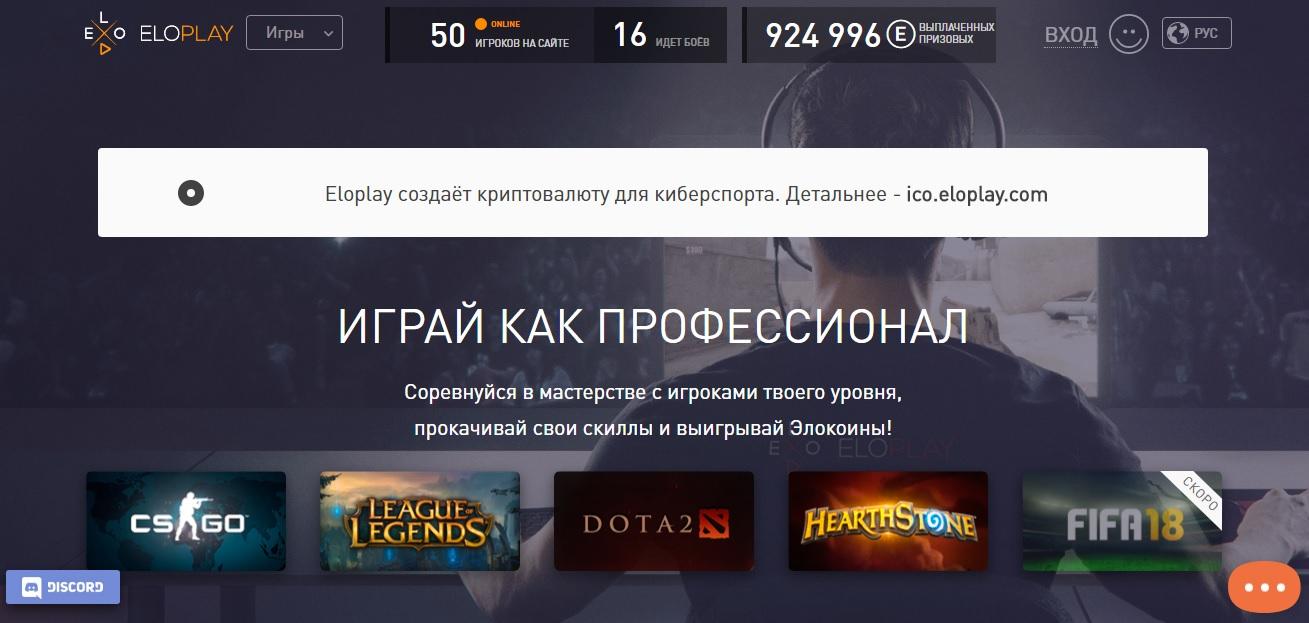Select the League of Legends card
The width and height of the screenshot is (1309, 623).
pos(420,521)
